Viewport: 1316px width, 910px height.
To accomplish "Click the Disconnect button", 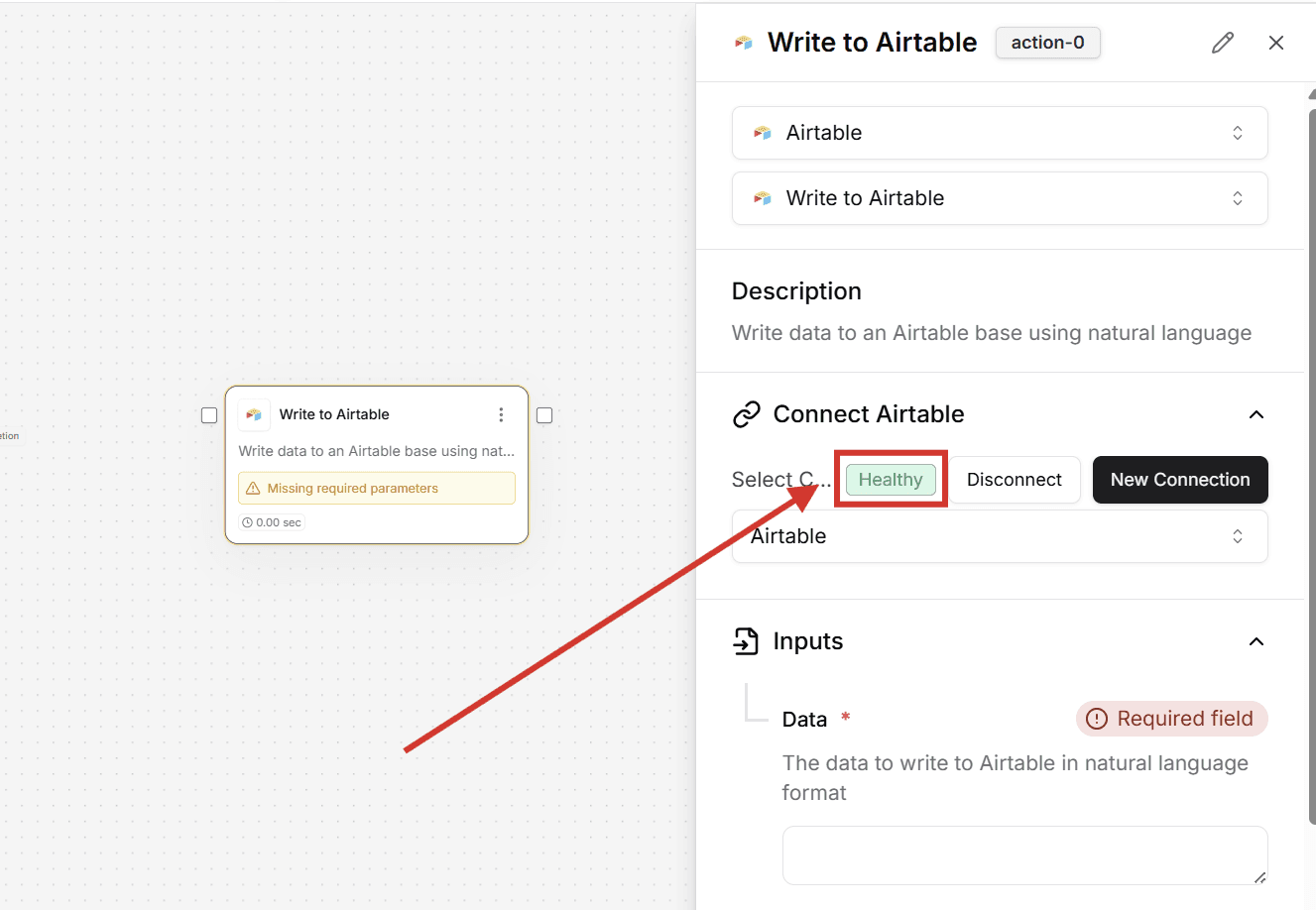I will coord(1015,480).
